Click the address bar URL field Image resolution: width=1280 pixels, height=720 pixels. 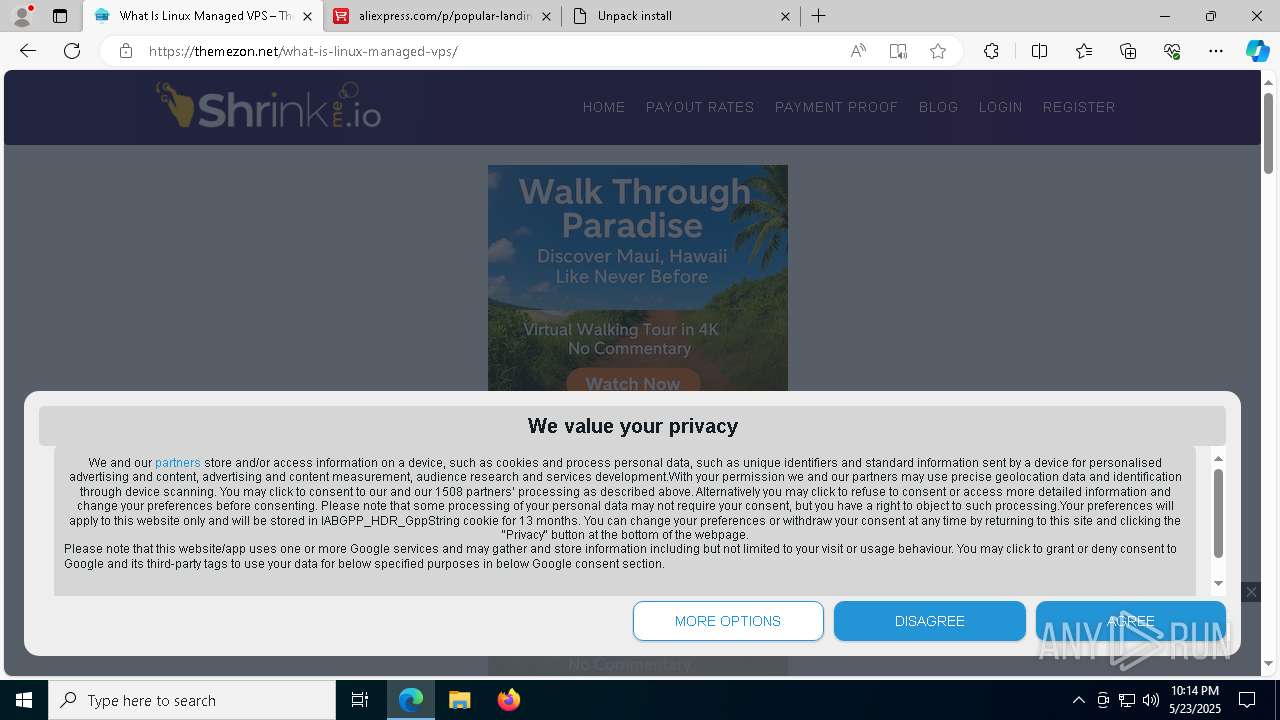click(x=490, y=51)
